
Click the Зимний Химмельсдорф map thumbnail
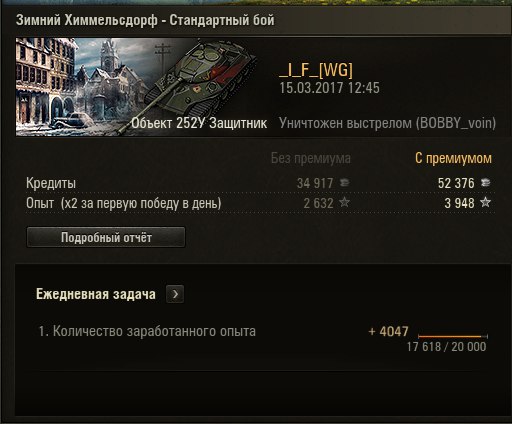pos(82,87)
